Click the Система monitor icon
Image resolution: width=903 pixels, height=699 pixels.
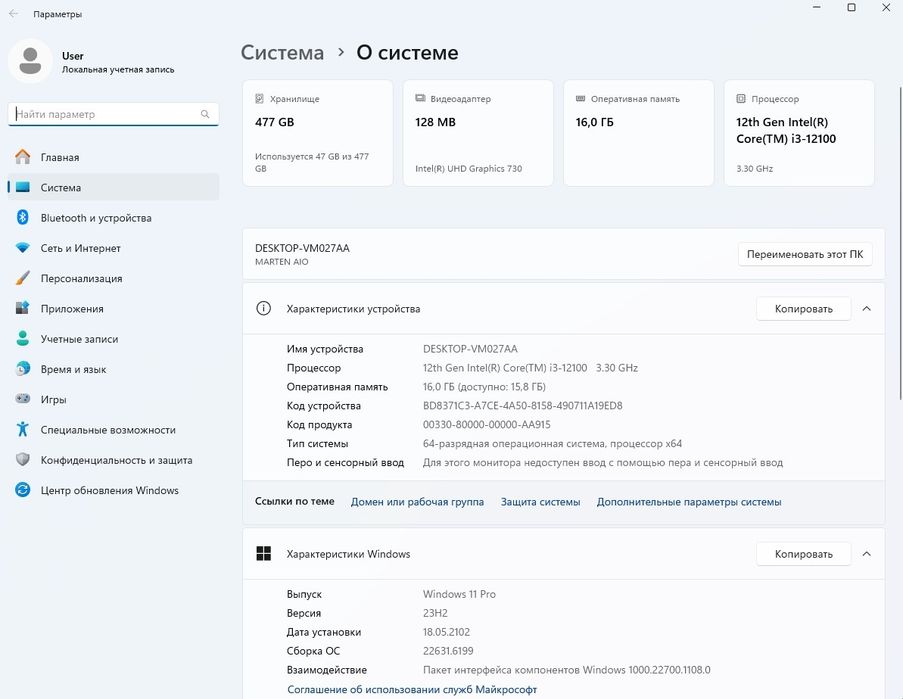click(22, 187)
